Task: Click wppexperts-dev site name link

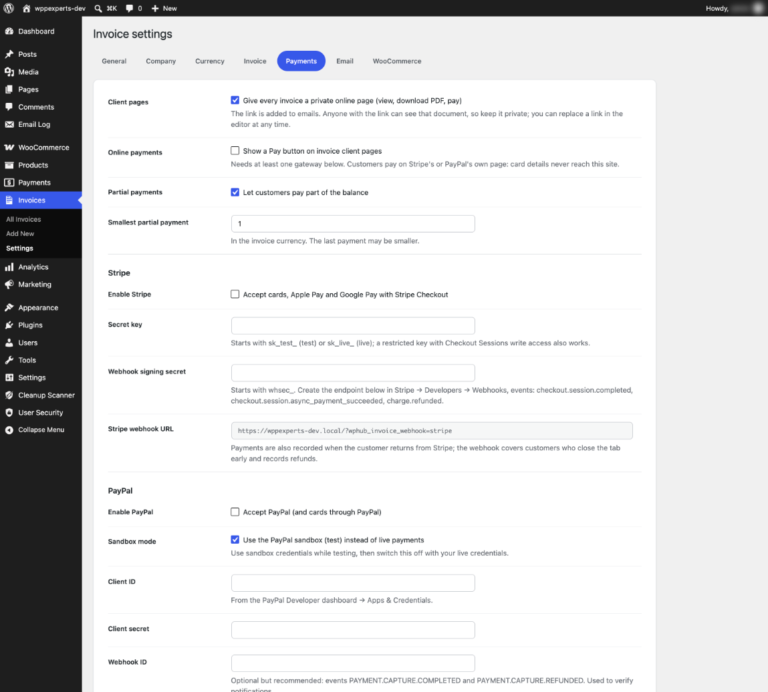Action: pyautogui.click(x=60, y=8)
